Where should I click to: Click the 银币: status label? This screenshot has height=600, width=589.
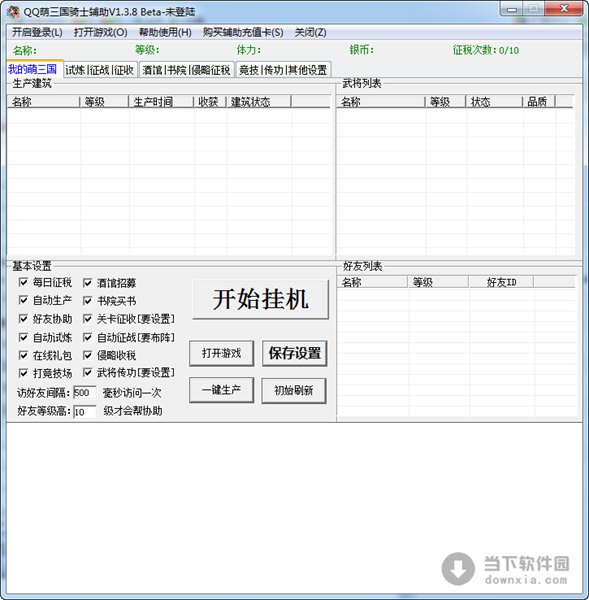tap(361, 50)
